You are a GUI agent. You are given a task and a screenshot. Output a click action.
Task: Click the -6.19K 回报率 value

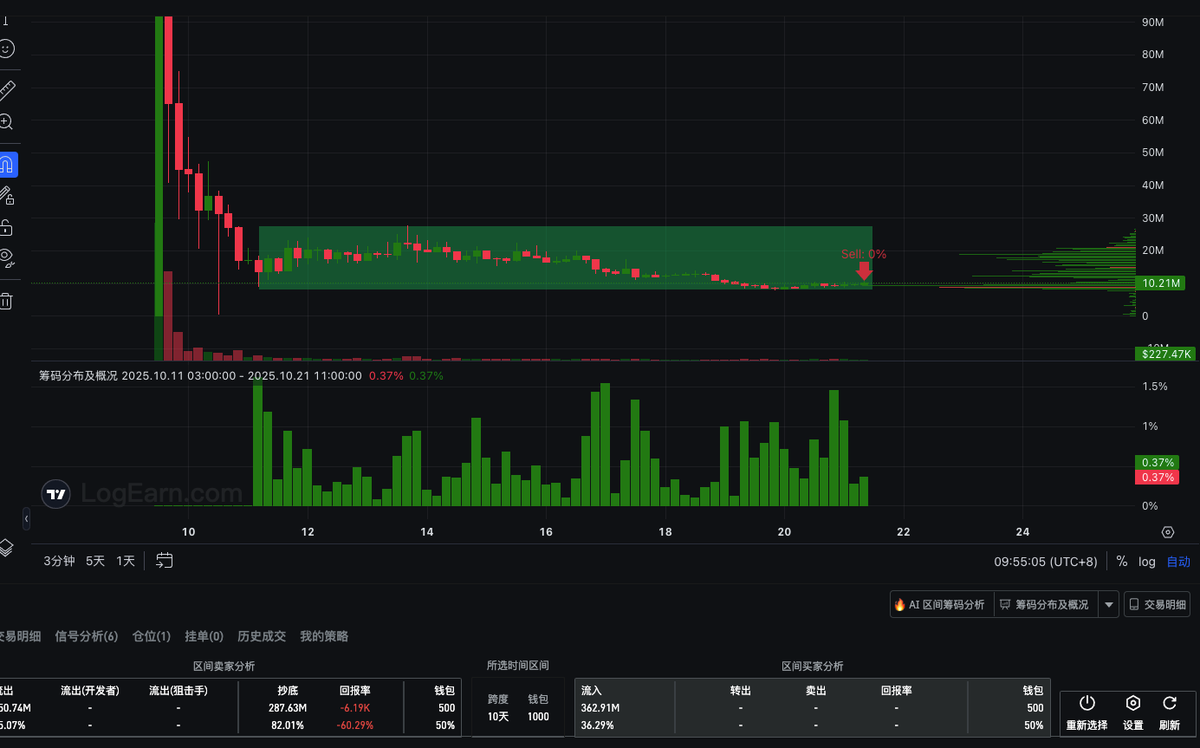coord(355,708)
